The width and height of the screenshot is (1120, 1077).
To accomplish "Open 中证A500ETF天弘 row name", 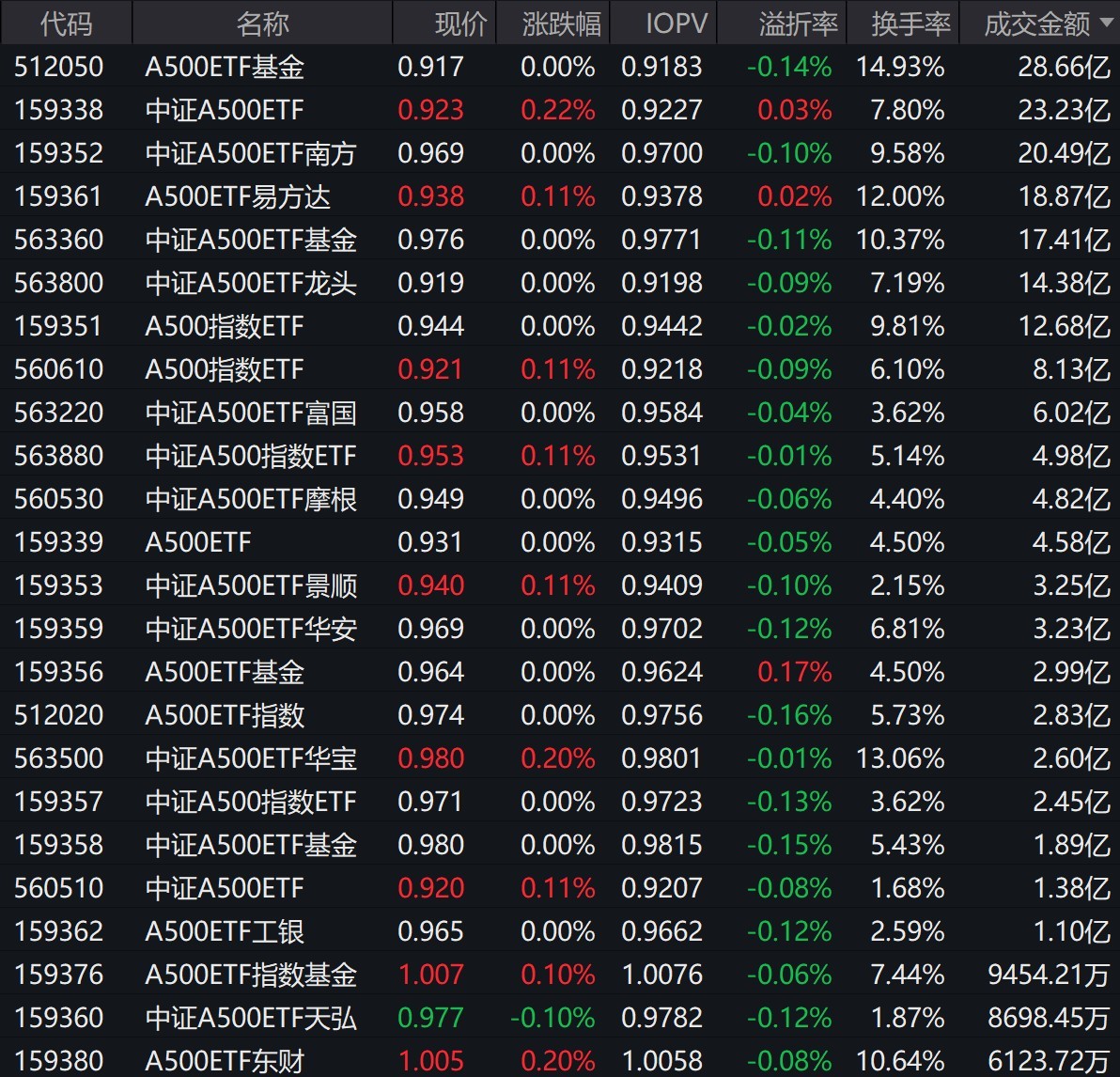I will [x=251, y=1019].
